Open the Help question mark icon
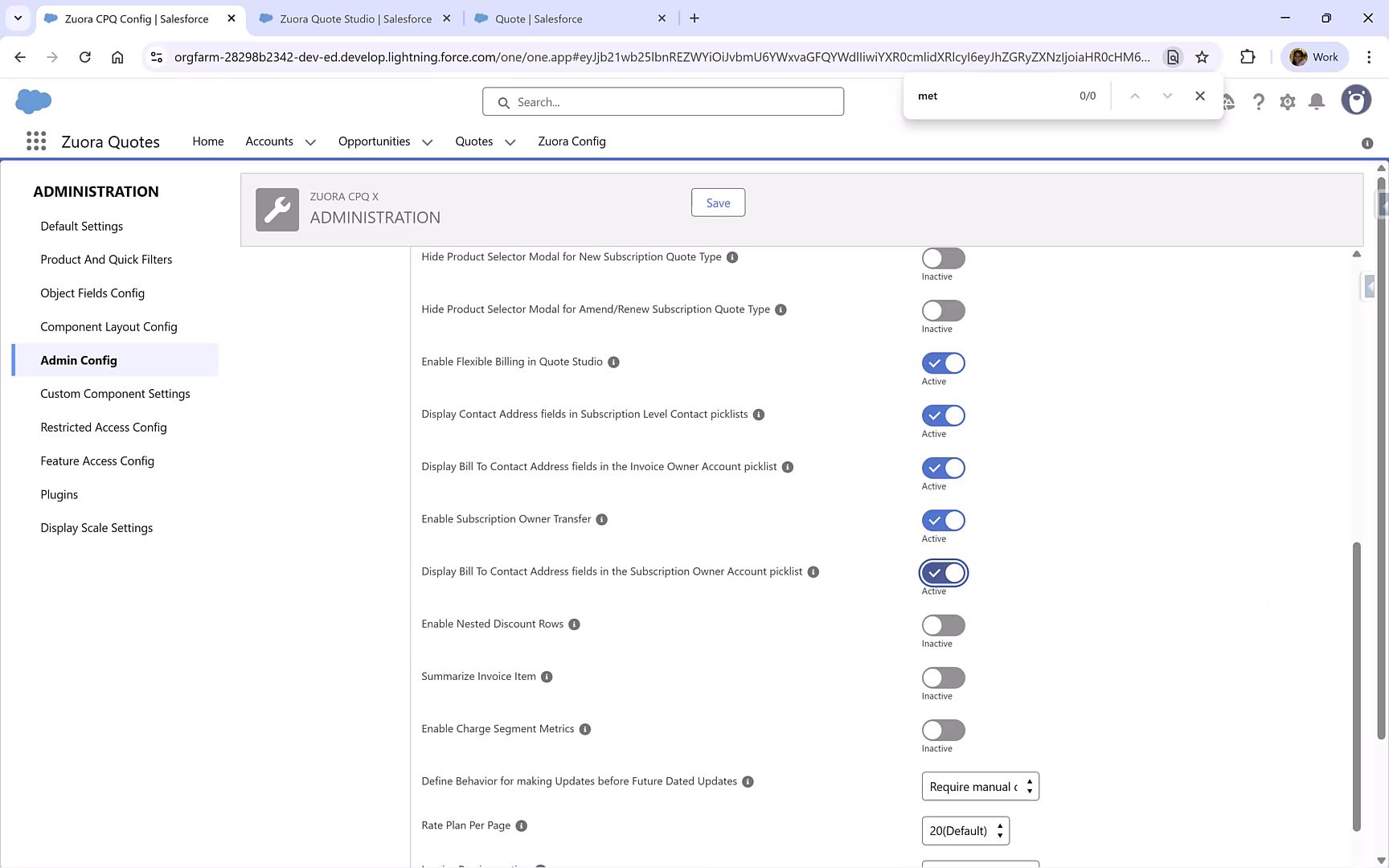Viewport: 1389px width, 868px height. (x=1259, y=101)
